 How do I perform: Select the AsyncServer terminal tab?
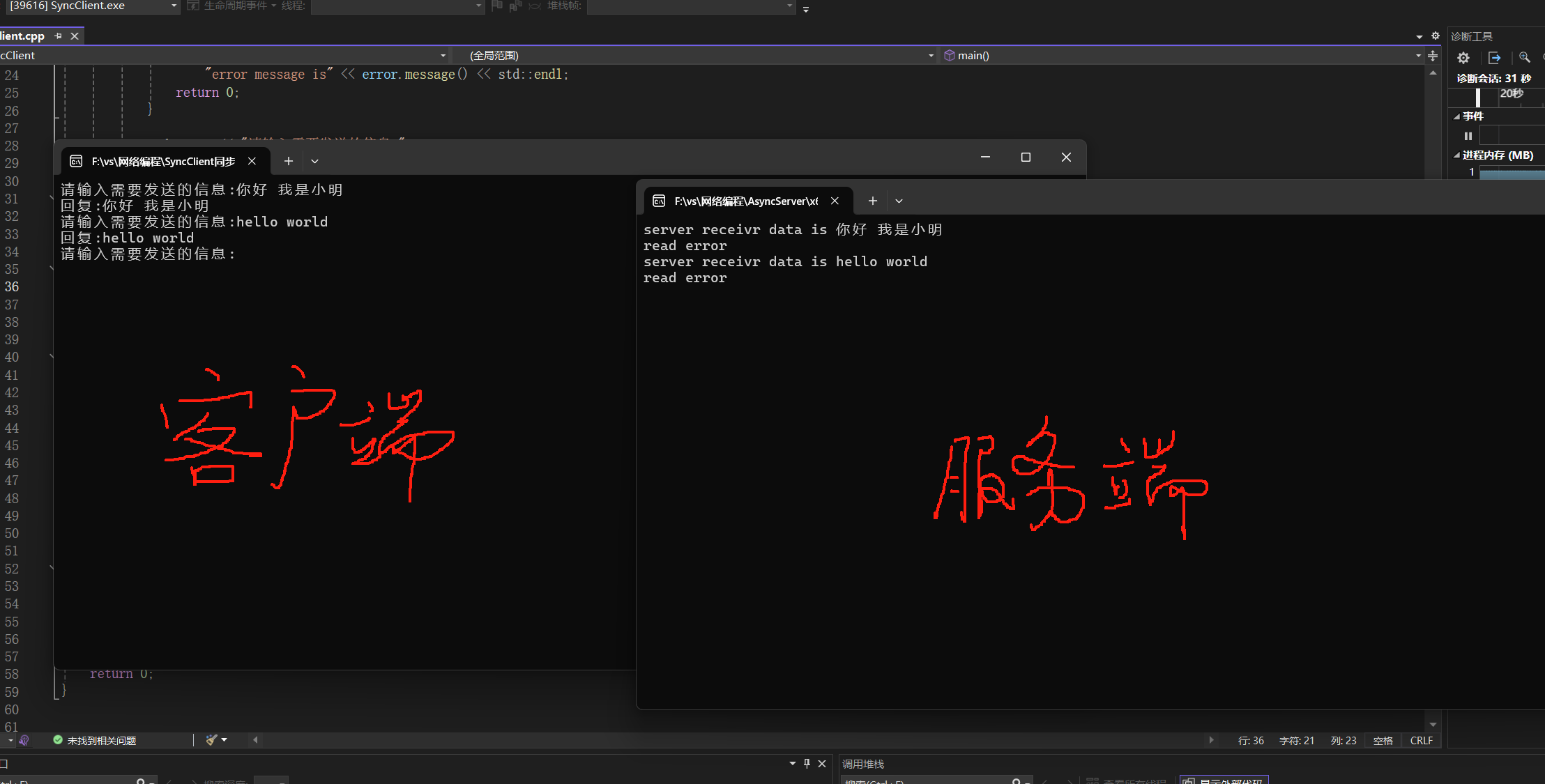(x=745, y=201)
